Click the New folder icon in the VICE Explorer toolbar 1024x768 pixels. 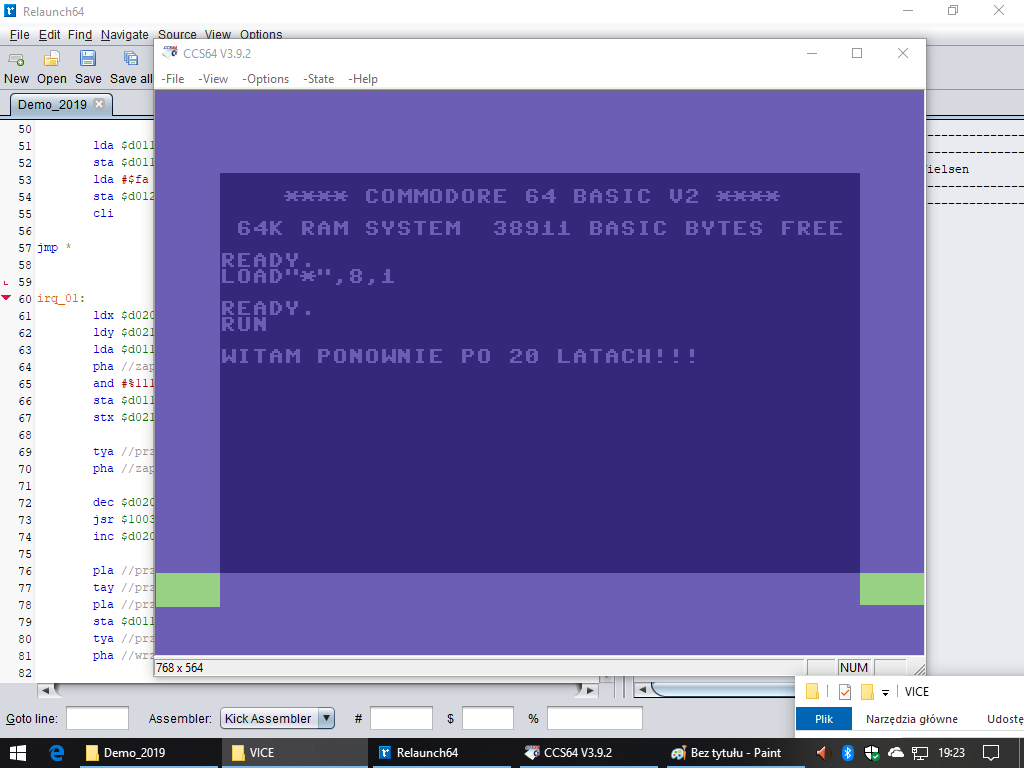[x=867, y=692]
